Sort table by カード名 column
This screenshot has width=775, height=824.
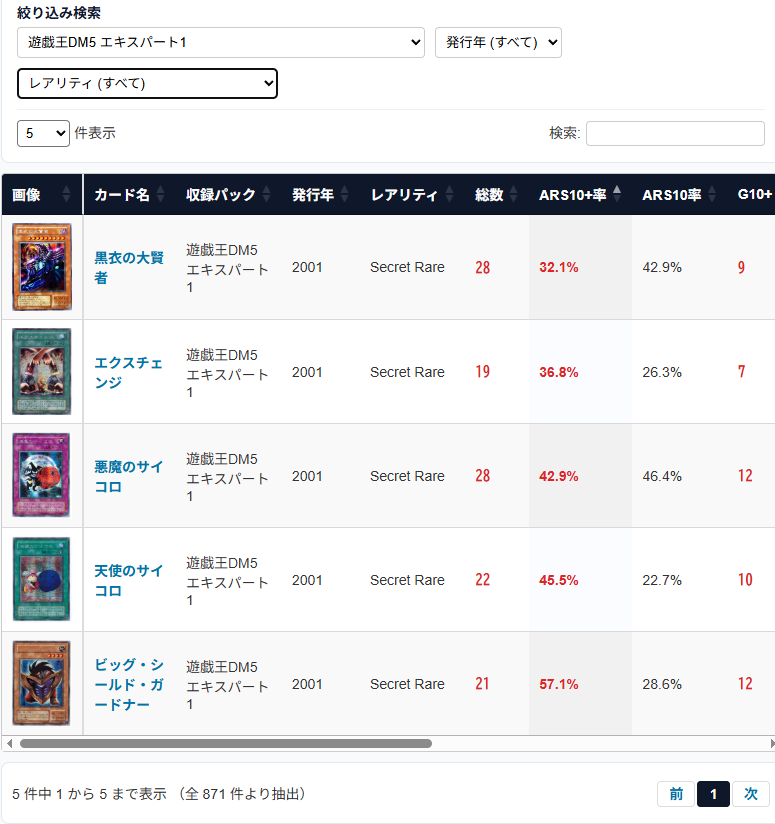click(x=129, y=195)
